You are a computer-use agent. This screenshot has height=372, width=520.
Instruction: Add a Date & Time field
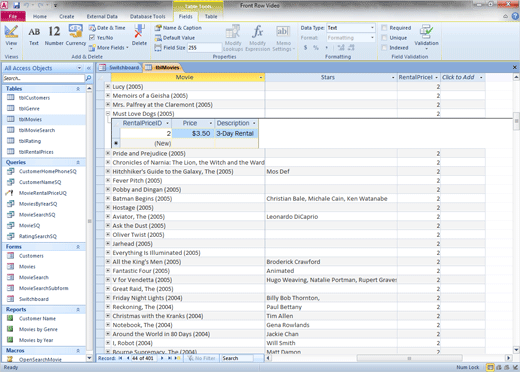107,28
